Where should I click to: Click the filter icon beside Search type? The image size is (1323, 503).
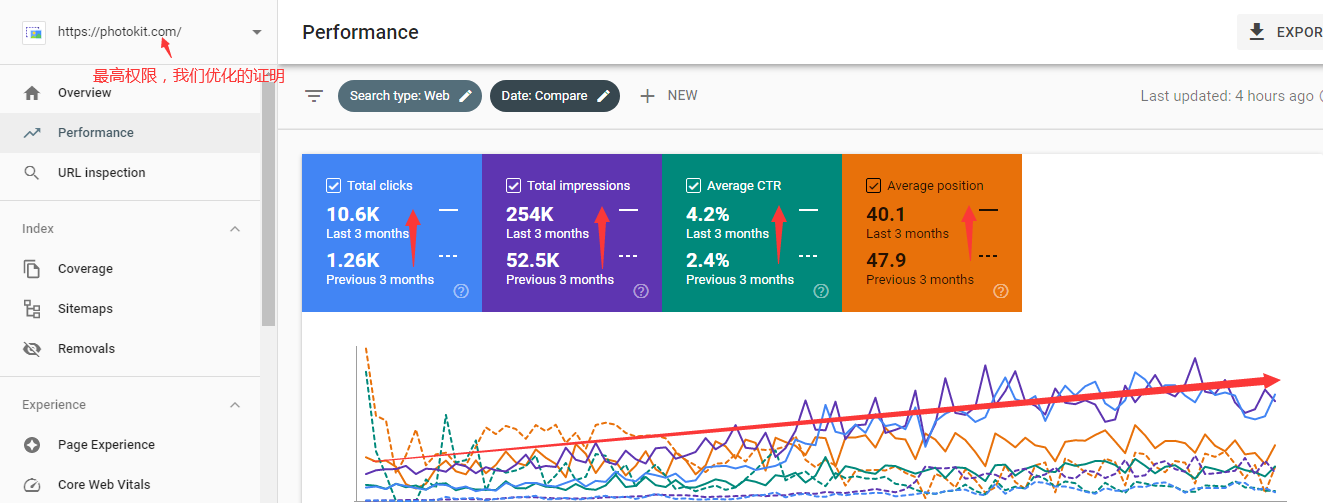[x=314, y=96]
